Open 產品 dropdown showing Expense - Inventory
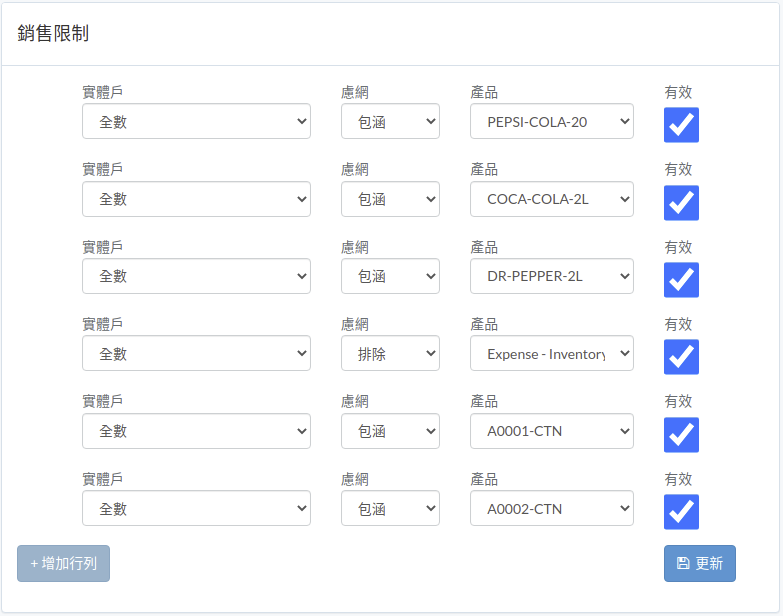 pos(552,353)
